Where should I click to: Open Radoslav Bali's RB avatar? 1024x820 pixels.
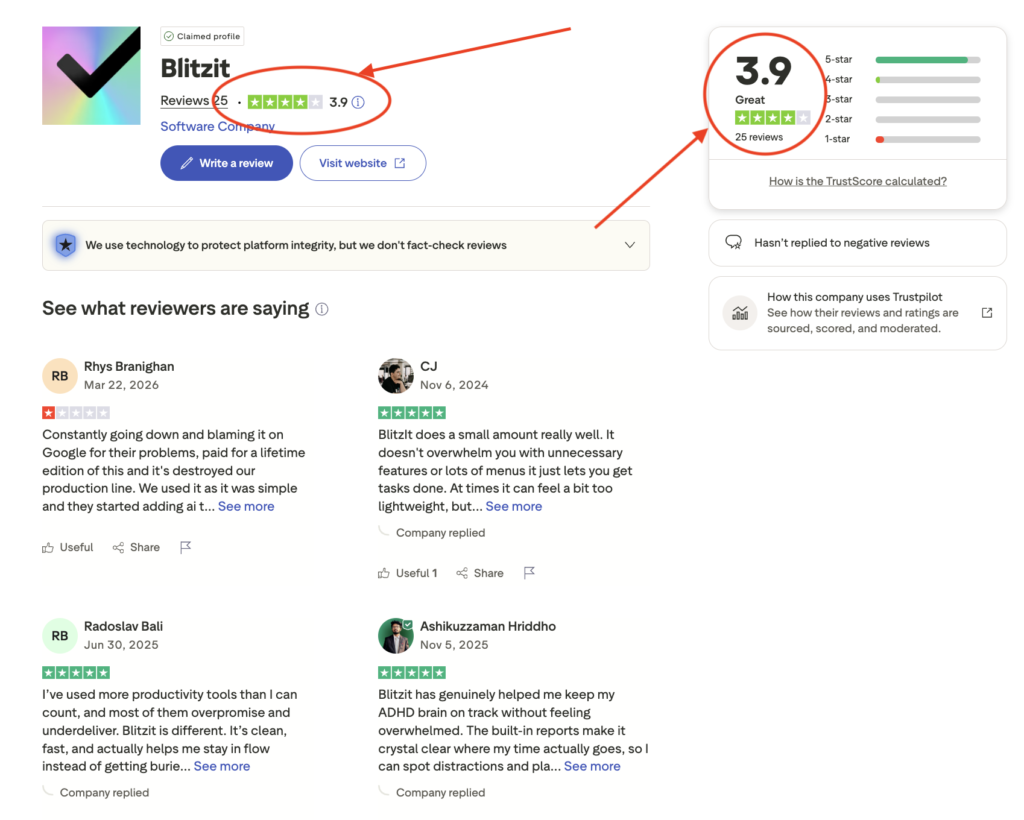(x=59, y=636)
